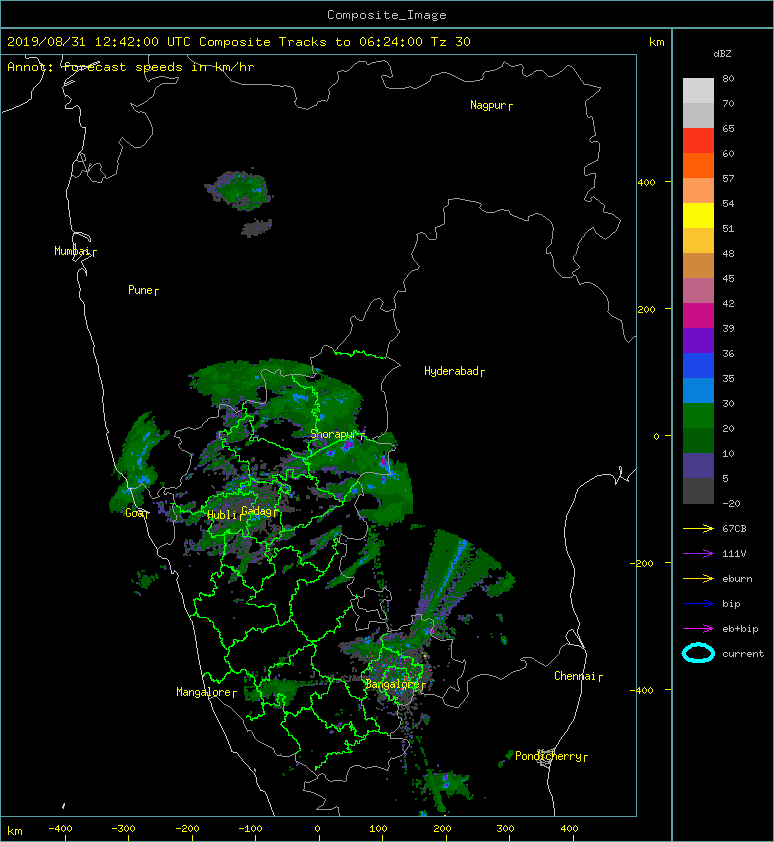Viewport: 774px width, 842px height.
Task: Click the radar echo just west of Pondicherry
Action: tap(507, 757)
